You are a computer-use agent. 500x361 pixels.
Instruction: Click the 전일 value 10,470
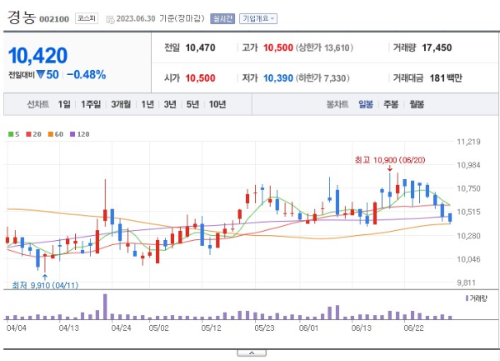[200, 48]
